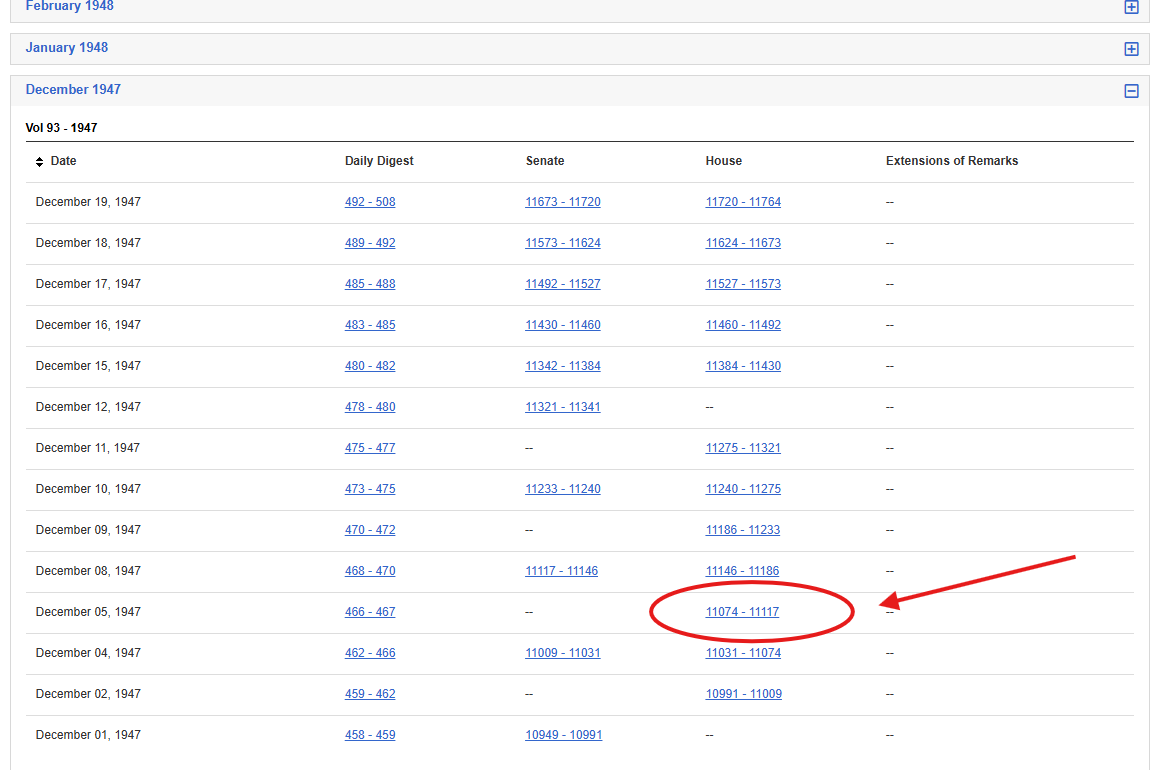This screenshot has height=770, width=1170.
Task: Open Senate pages 11321 - 11341
Action: coord(563,407)
